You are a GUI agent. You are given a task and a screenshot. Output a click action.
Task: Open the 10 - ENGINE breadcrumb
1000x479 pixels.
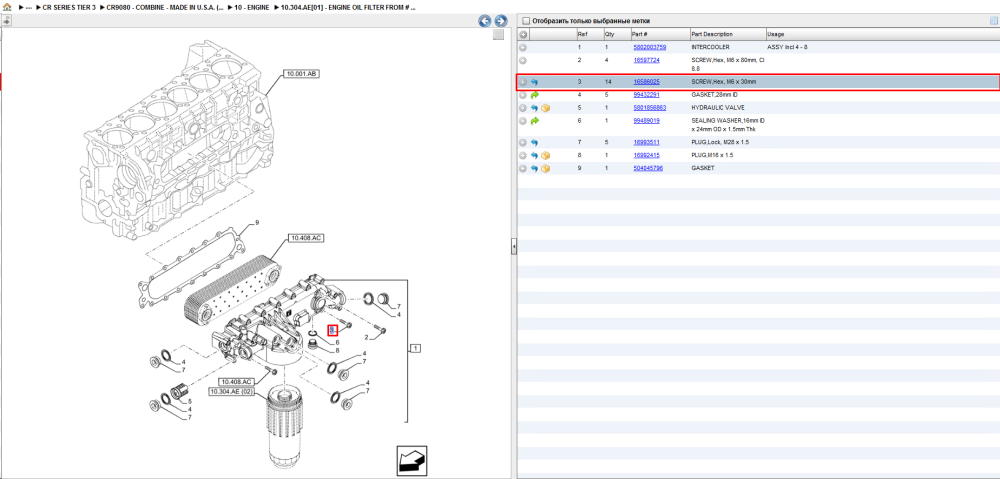click(250, 8)
